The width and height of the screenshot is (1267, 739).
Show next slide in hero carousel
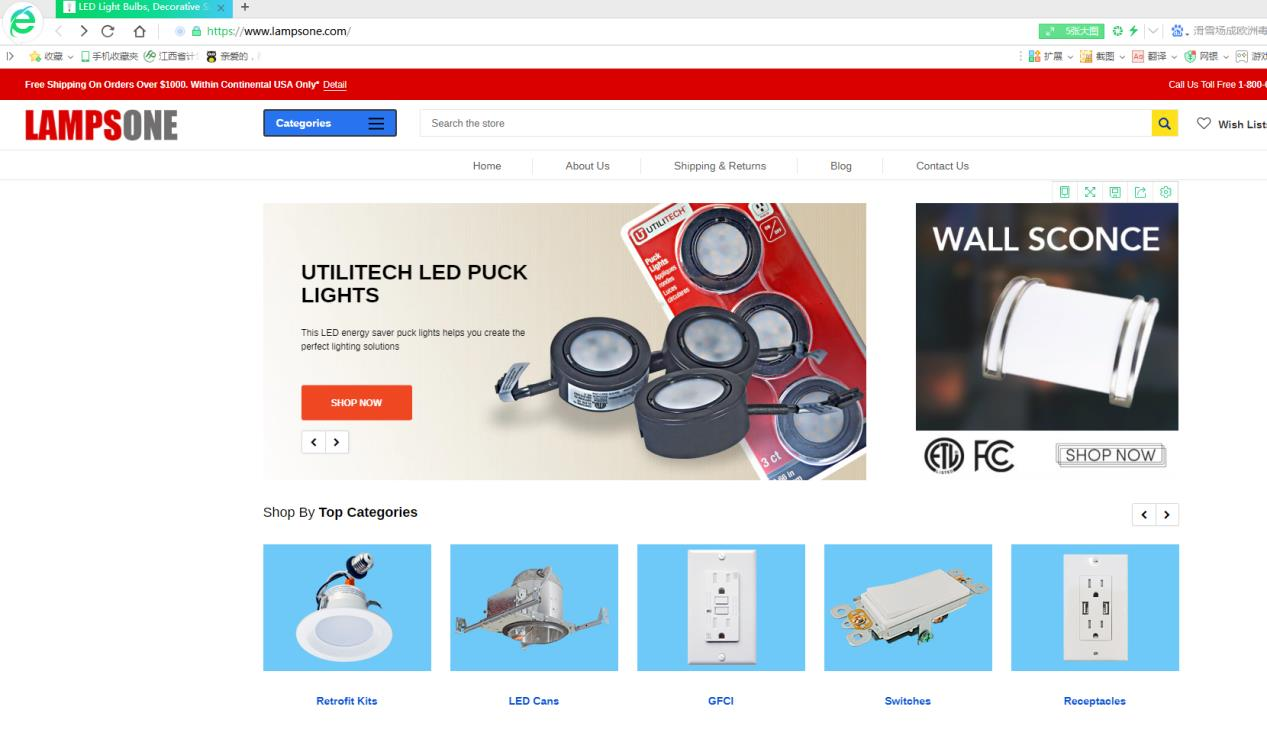coord(337,442)
